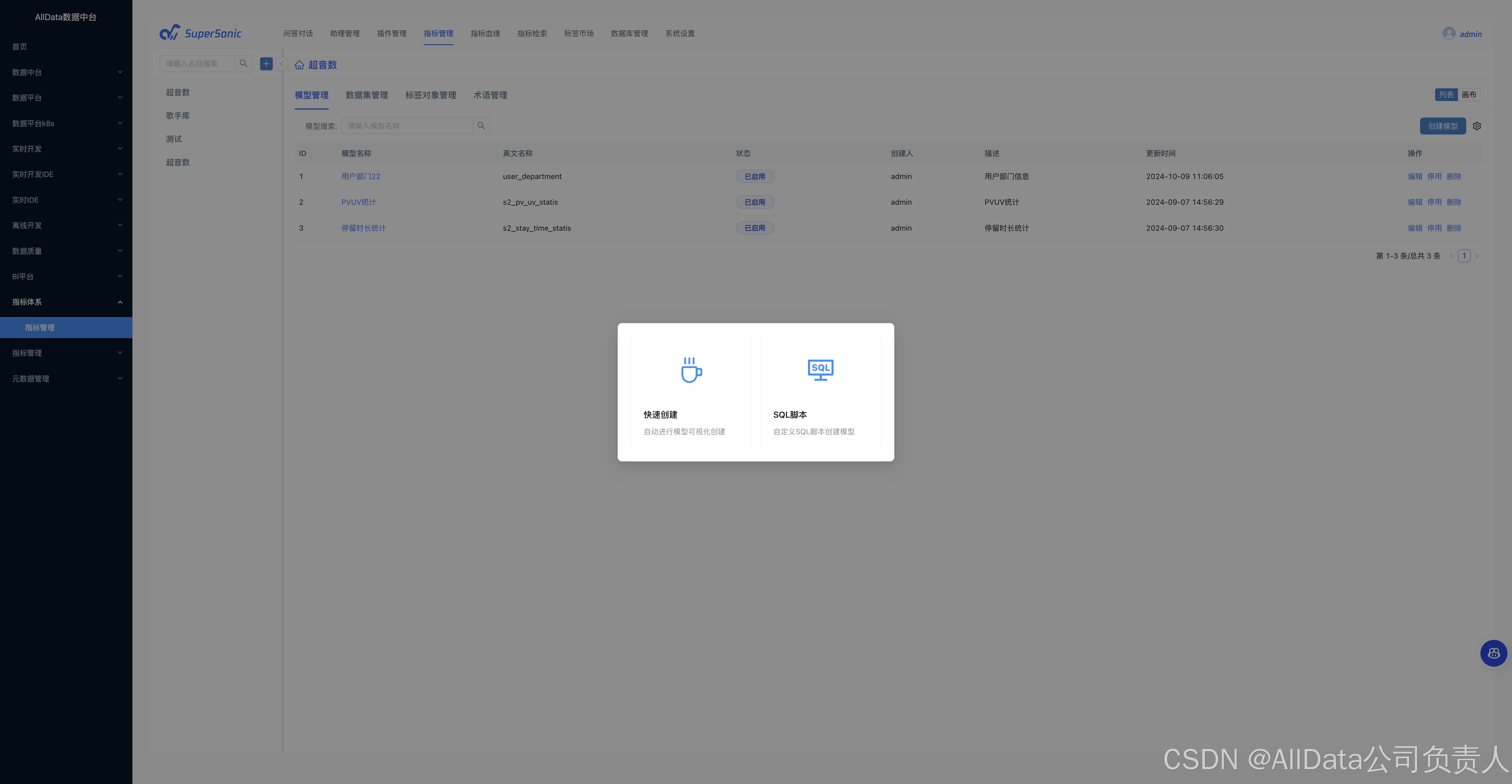
Task: Switch to 列表 list view
Action: 1446,95
